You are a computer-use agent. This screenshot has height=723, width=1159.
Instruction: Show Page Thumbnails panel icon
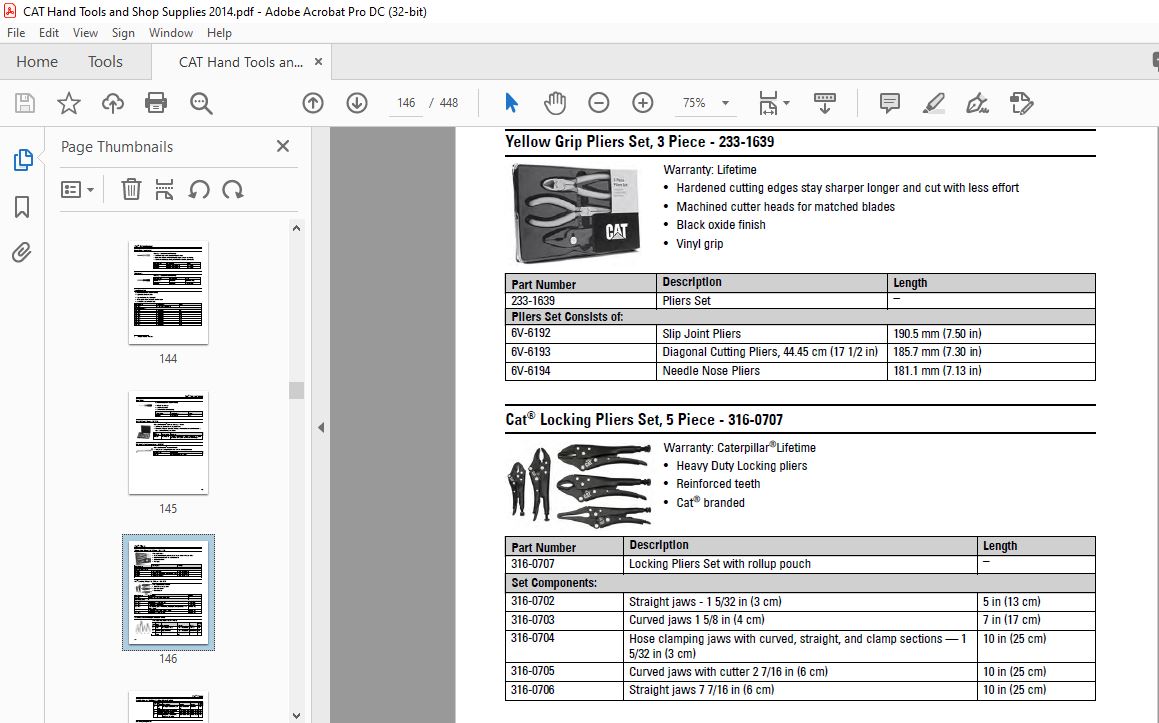coord(23,160)
